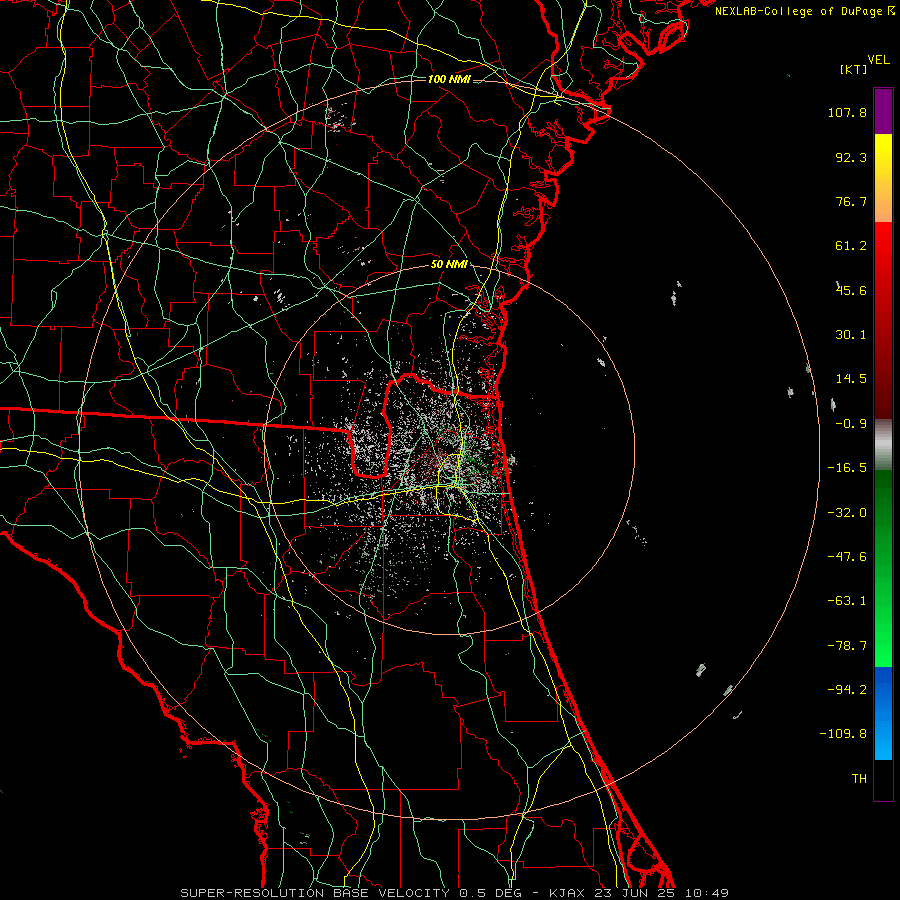Click the 100 NMI range ring label
Screen dimensions: 900x900
449,79
